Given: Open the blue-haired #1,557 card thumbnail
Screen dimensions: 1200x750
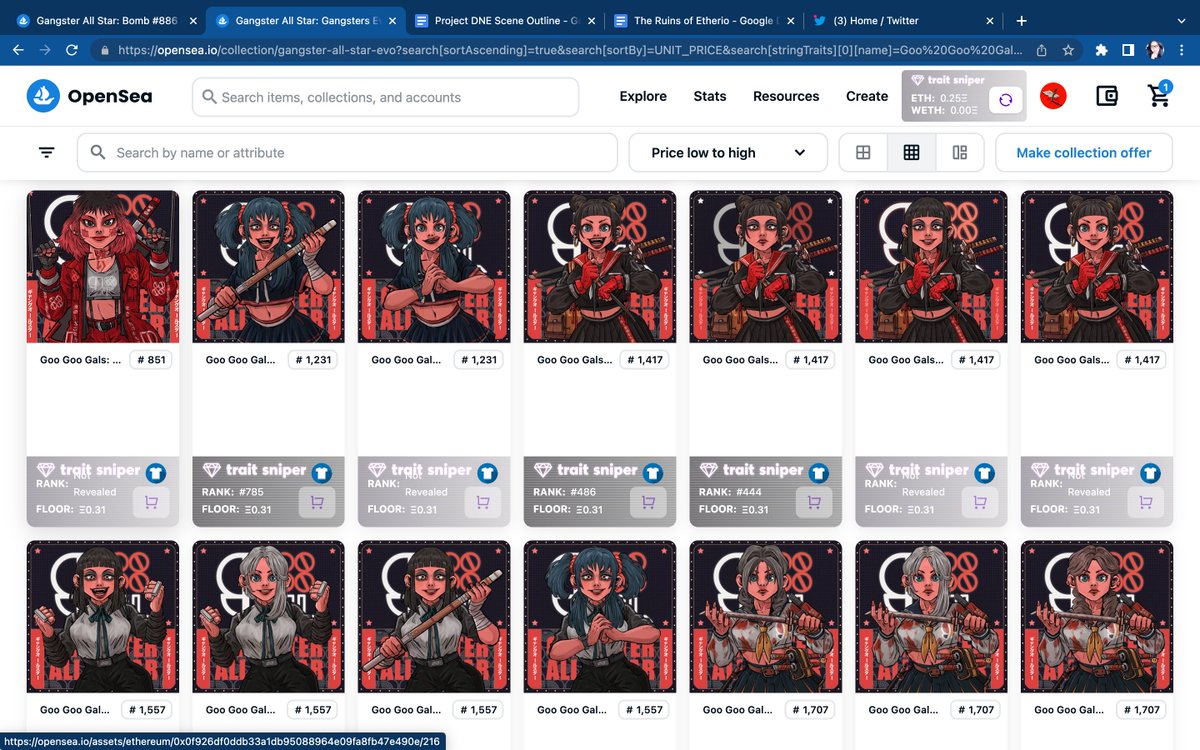Looking at the screenshot, I should coord(601,617).
